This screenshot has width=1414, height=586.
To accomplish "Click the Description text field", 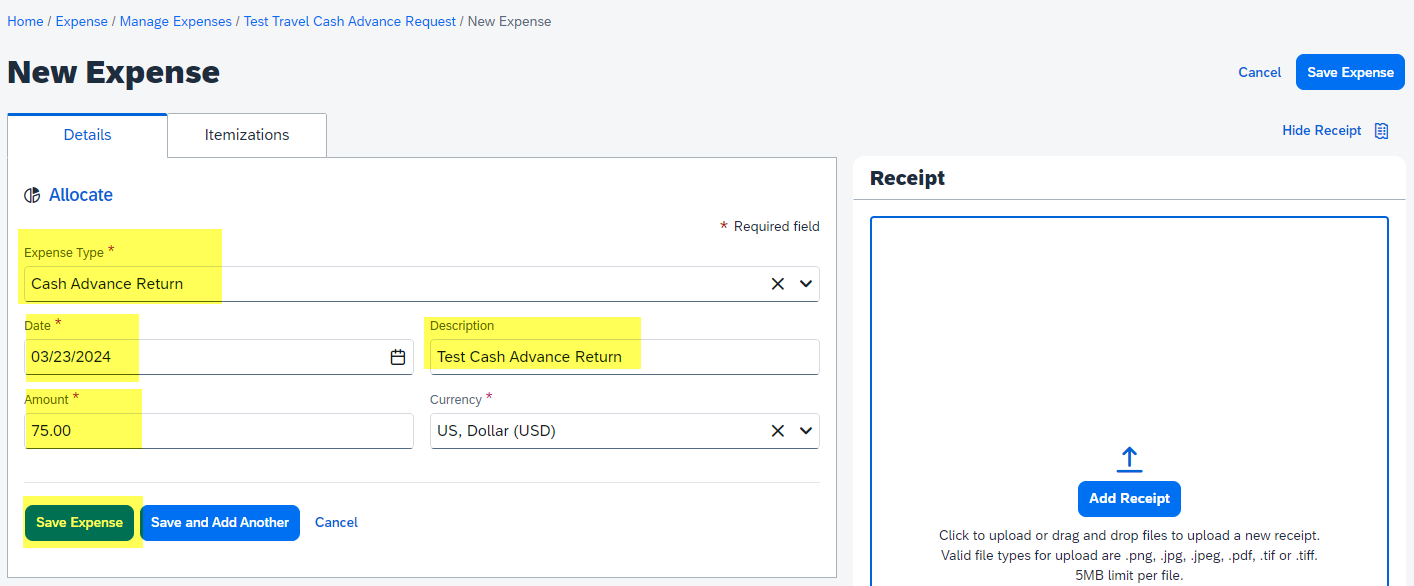I will pos(625,357).
